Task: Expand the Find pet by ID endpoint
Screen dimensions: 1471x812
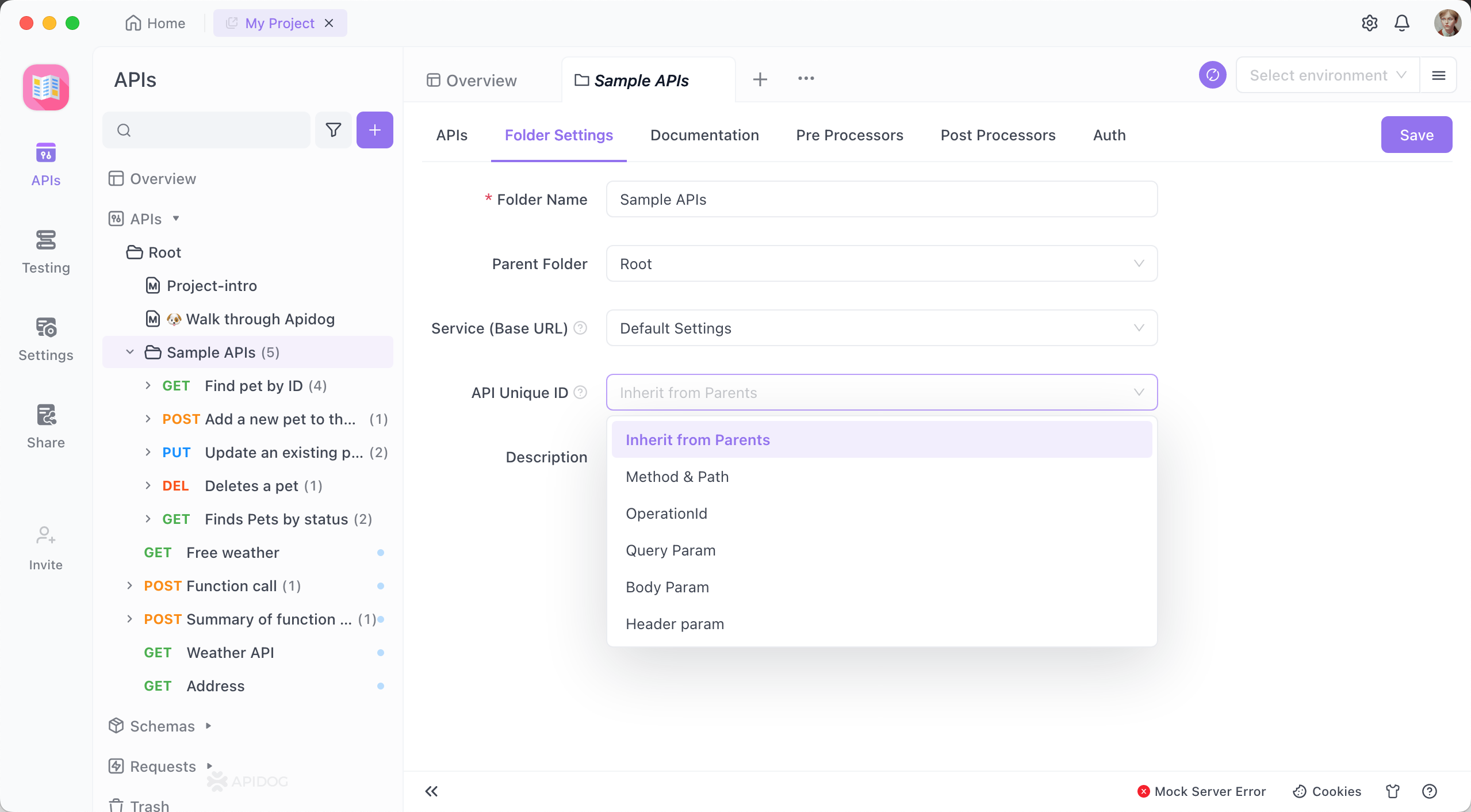Action: click(148, 385)
